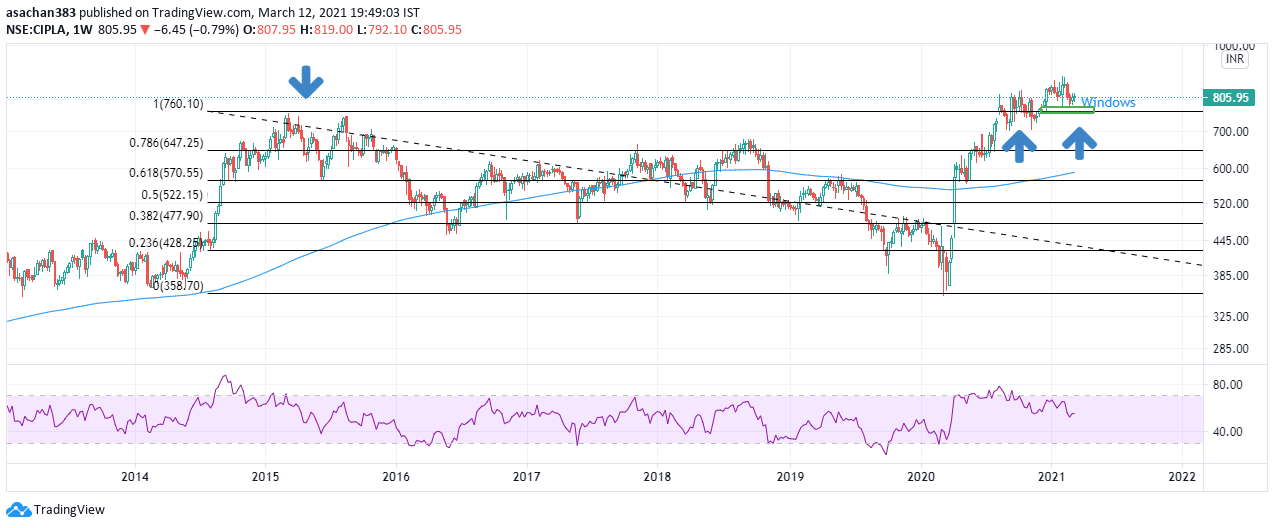Click the 2022 time axis label
This screenshot has width=1274, height=528.
click(1182, 476)
